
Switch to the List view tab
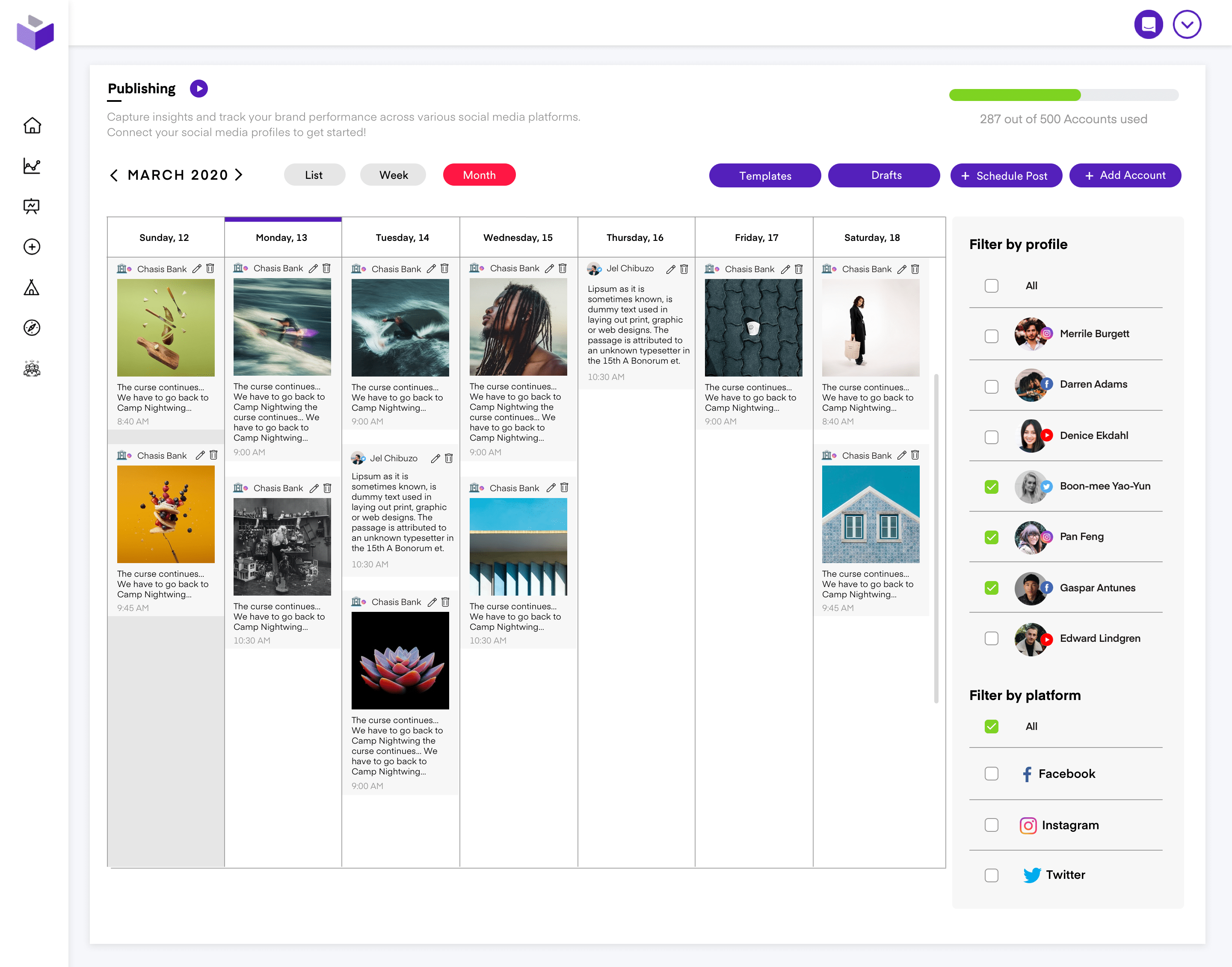coord(314,175)
